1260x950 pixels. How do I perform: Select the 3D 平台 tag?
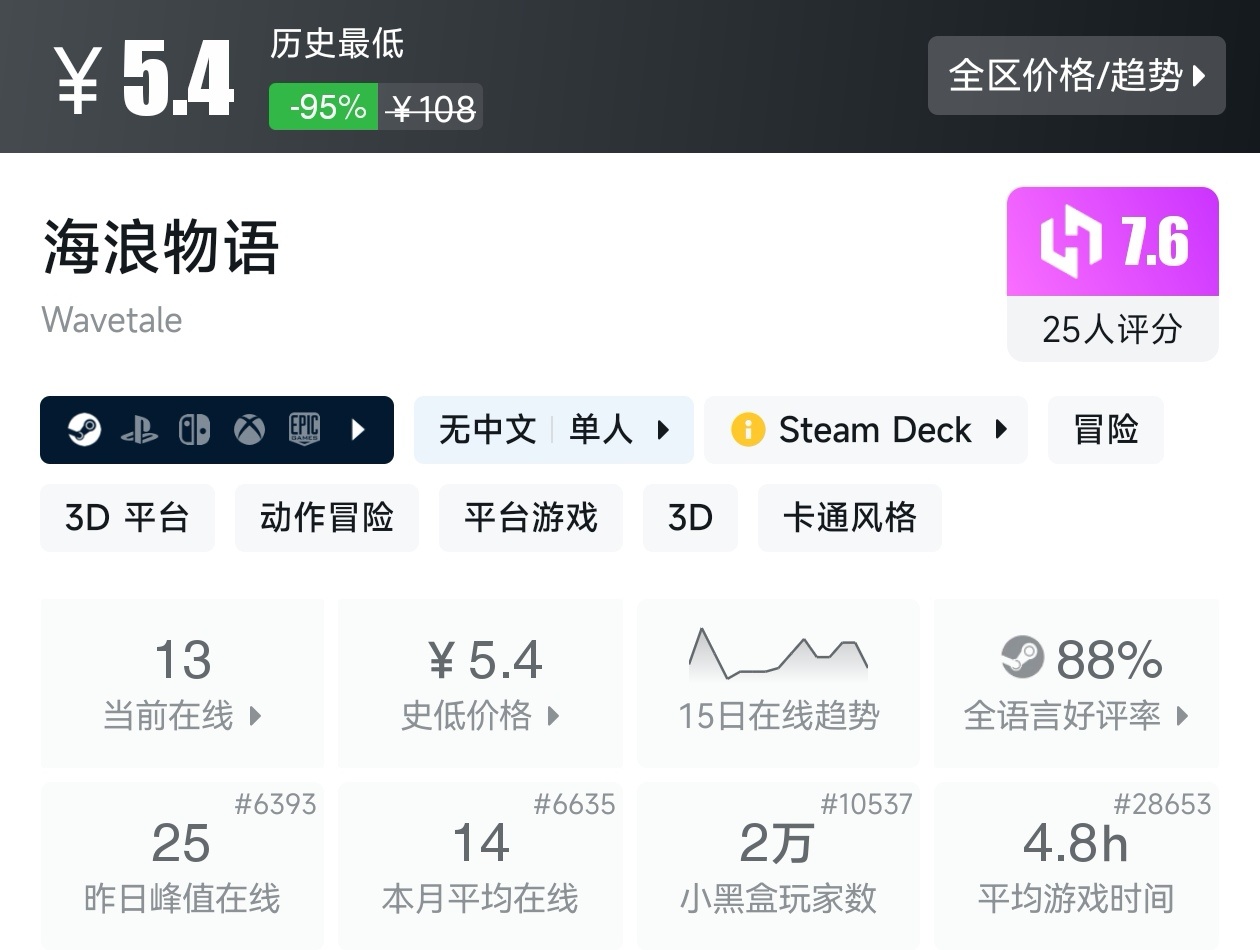pyautogui.click(x=127, y=518)
